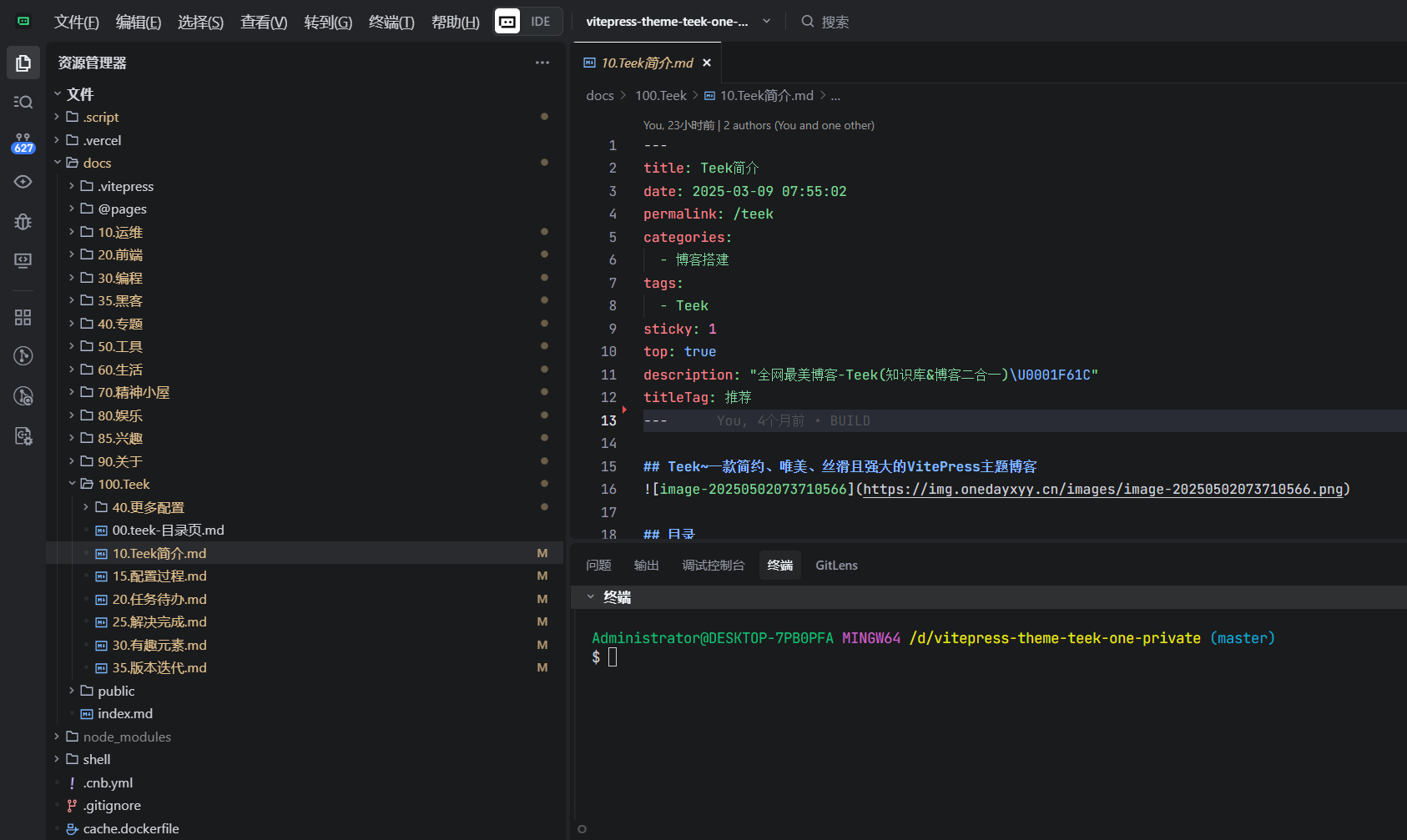Collapse the 文件 section
The height and width of the screenshot is (840, 1407).
(x=58, y=94)
